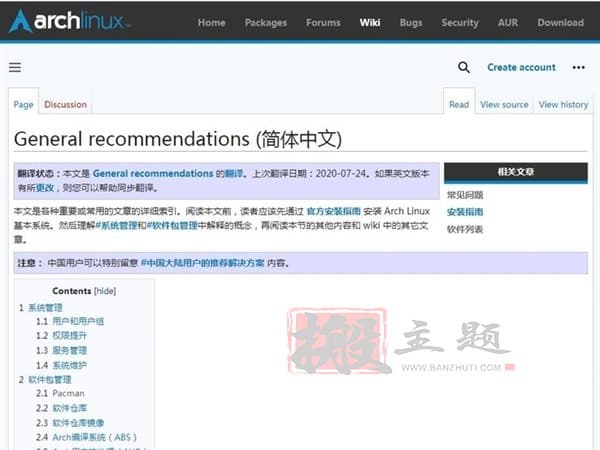Open the hamburger sidebar menu
Screen dimensions: 600x450
pos(15,67)
